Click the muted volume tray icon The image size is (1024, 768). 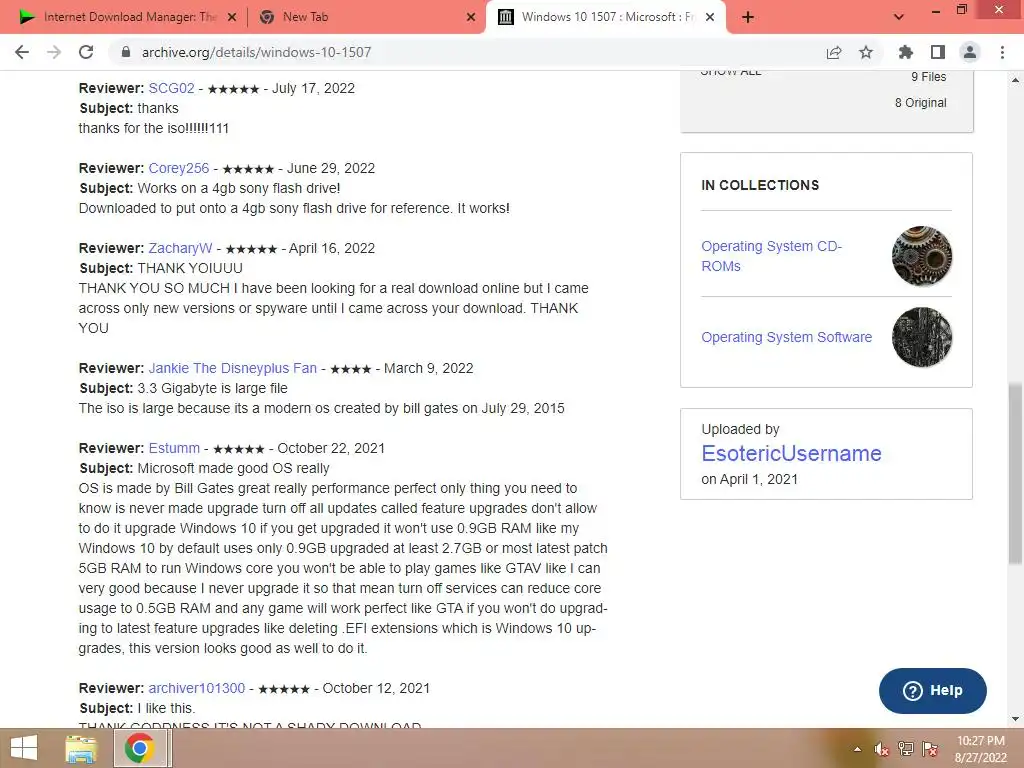[881, 749]
